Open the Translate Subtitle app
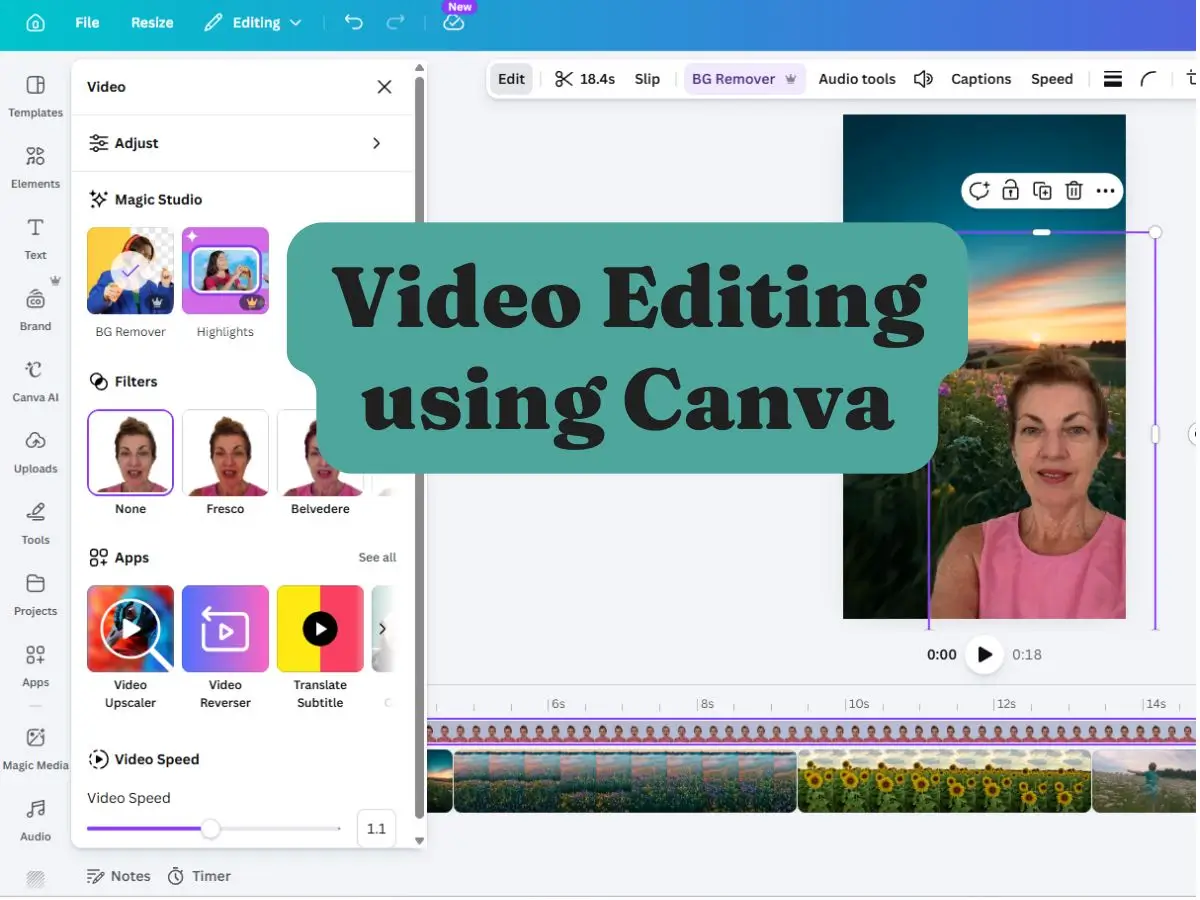Image resolution: width=1200 pixels, height=900 pixels. [x=320, y=628]
